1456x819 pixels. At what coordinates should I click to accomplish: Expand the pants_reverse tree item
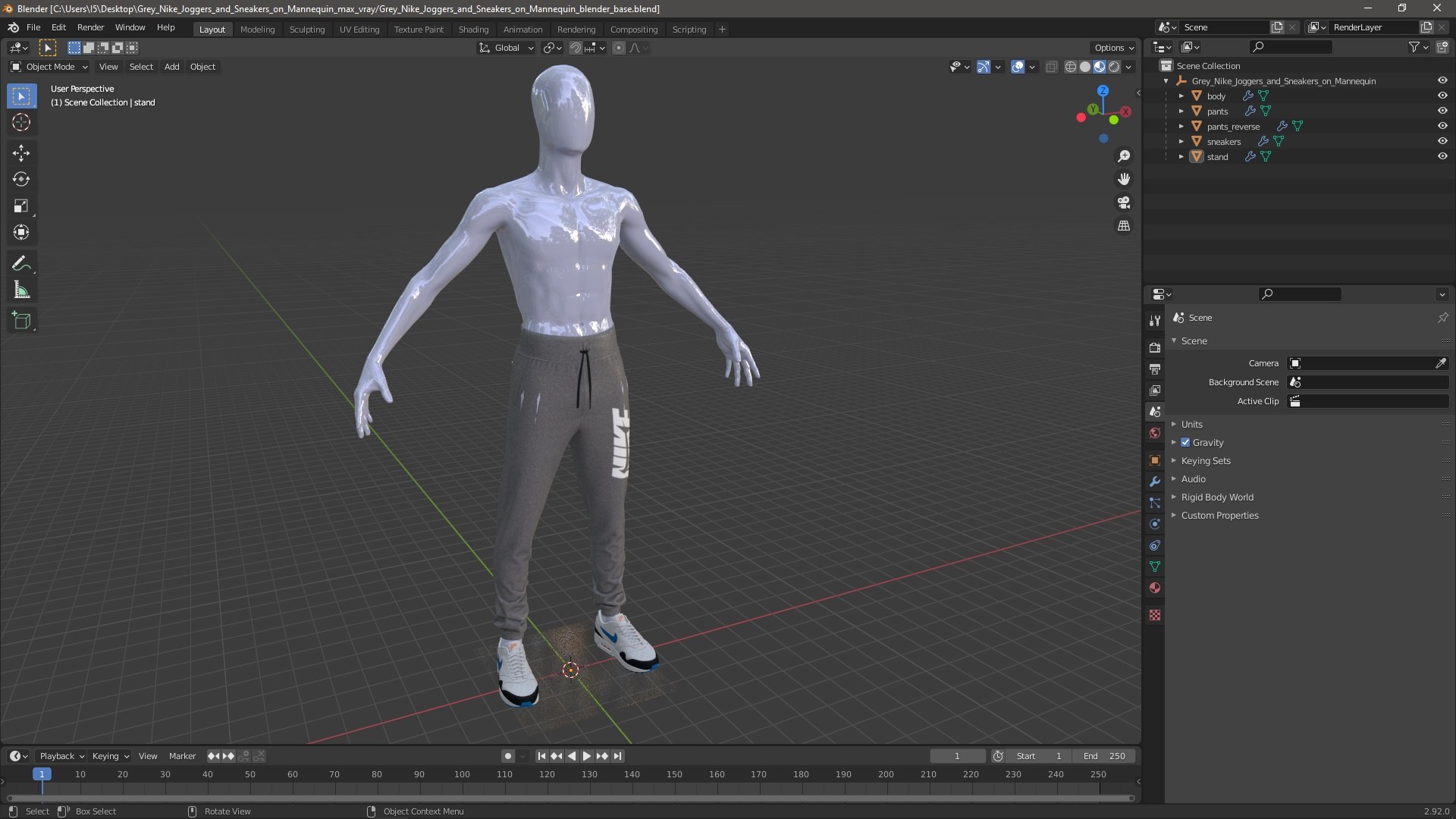pyautogui.click(x=1181, y=127)
